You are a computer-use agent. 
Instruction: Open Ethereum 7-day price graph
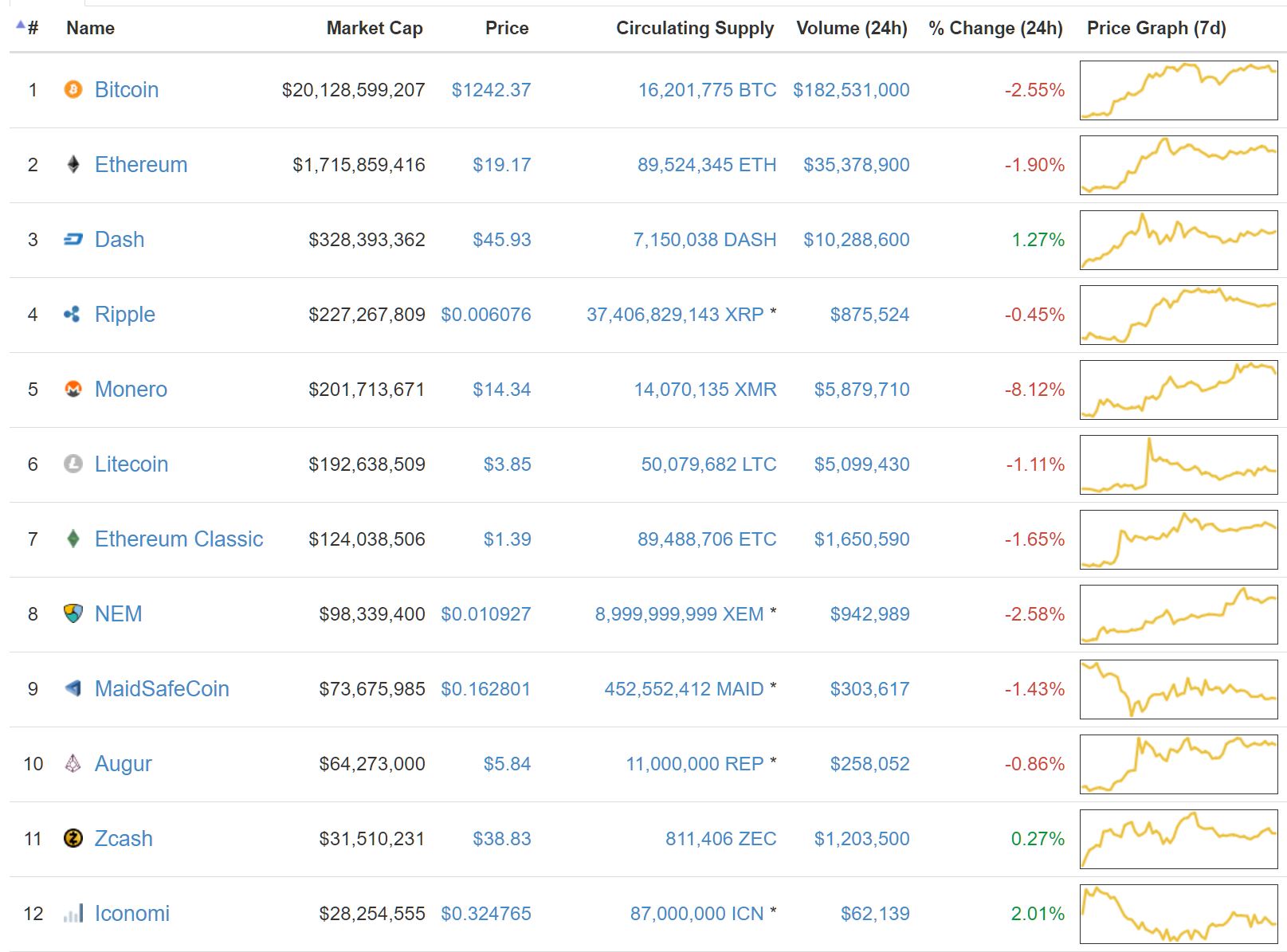[x=1179, y=165]
